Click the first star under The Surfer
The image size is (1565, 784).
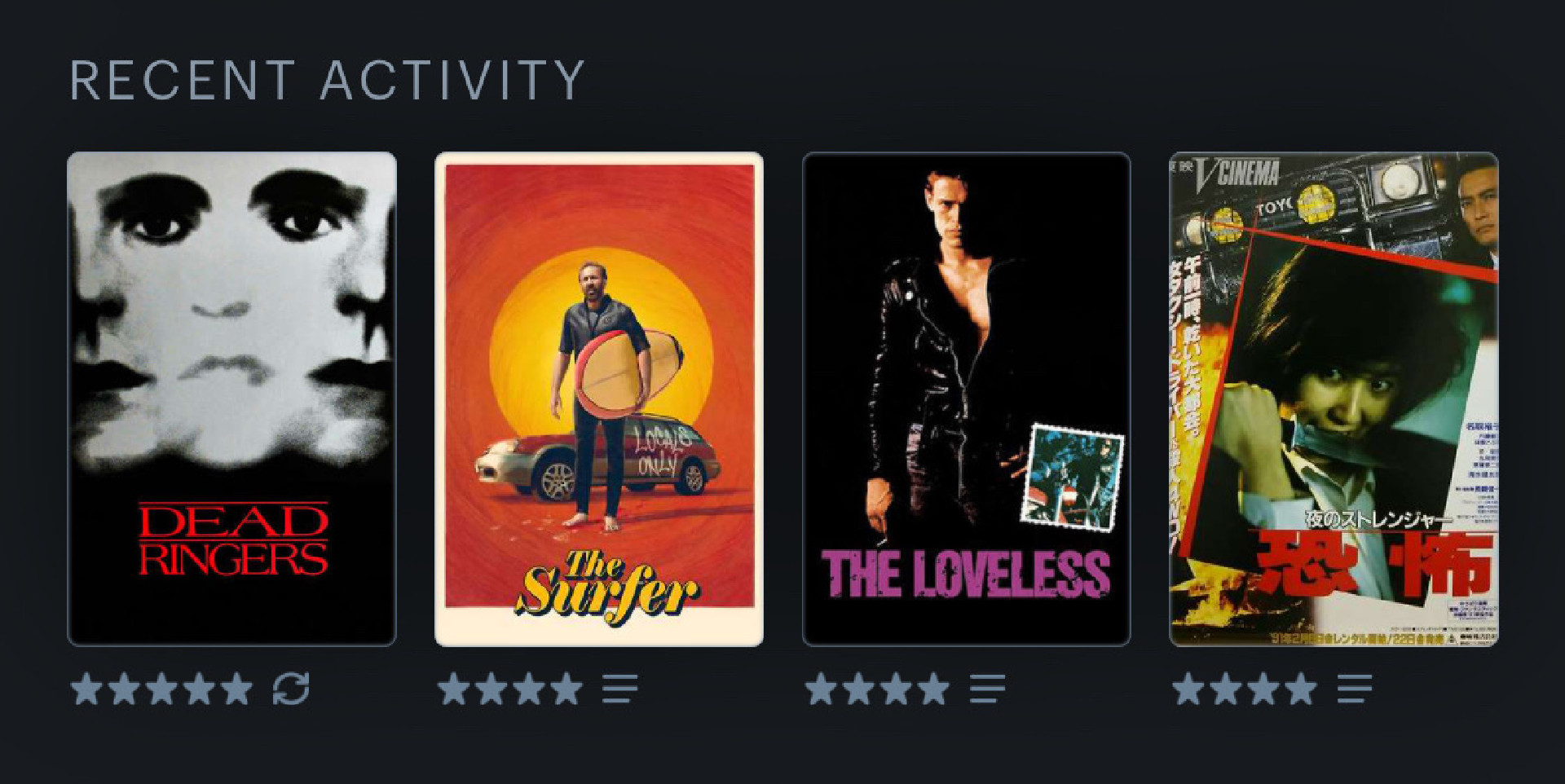click(x=454, y=689)
